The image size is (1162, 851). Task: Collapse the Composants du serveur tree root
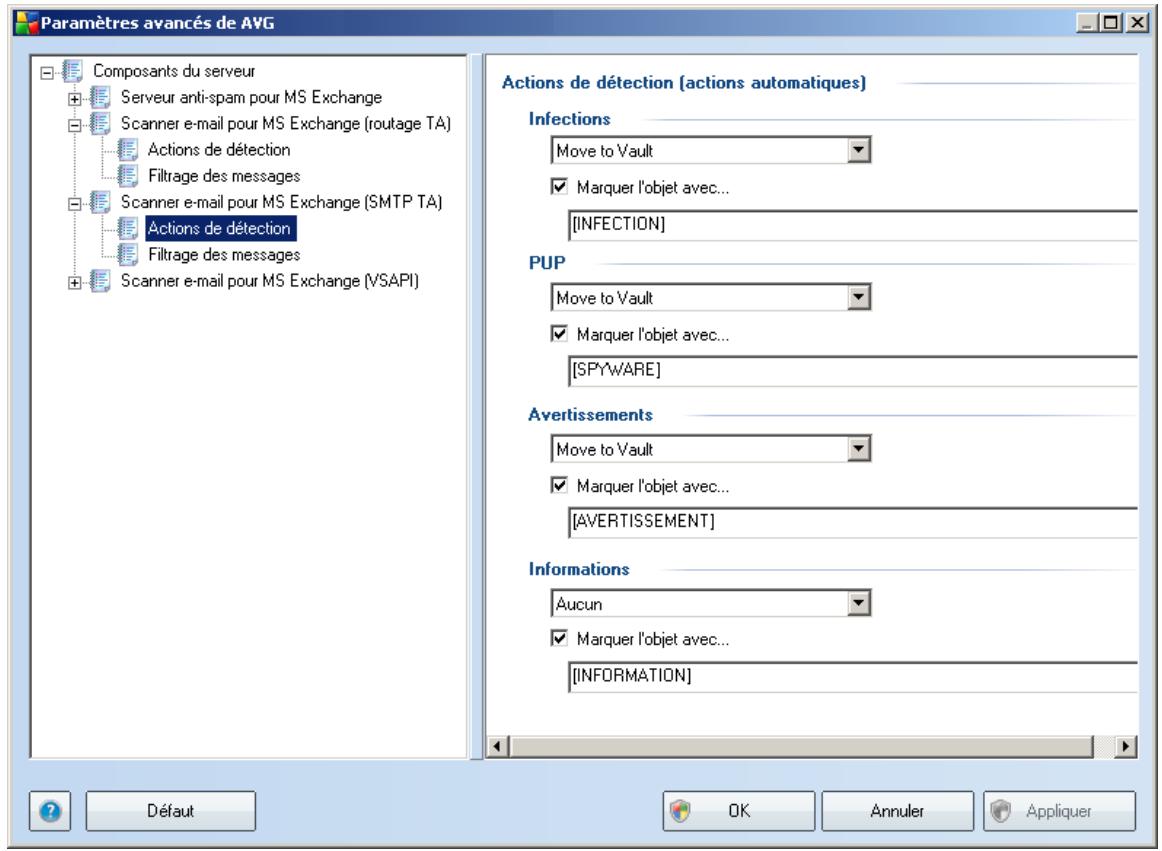(x=47, y=73)
